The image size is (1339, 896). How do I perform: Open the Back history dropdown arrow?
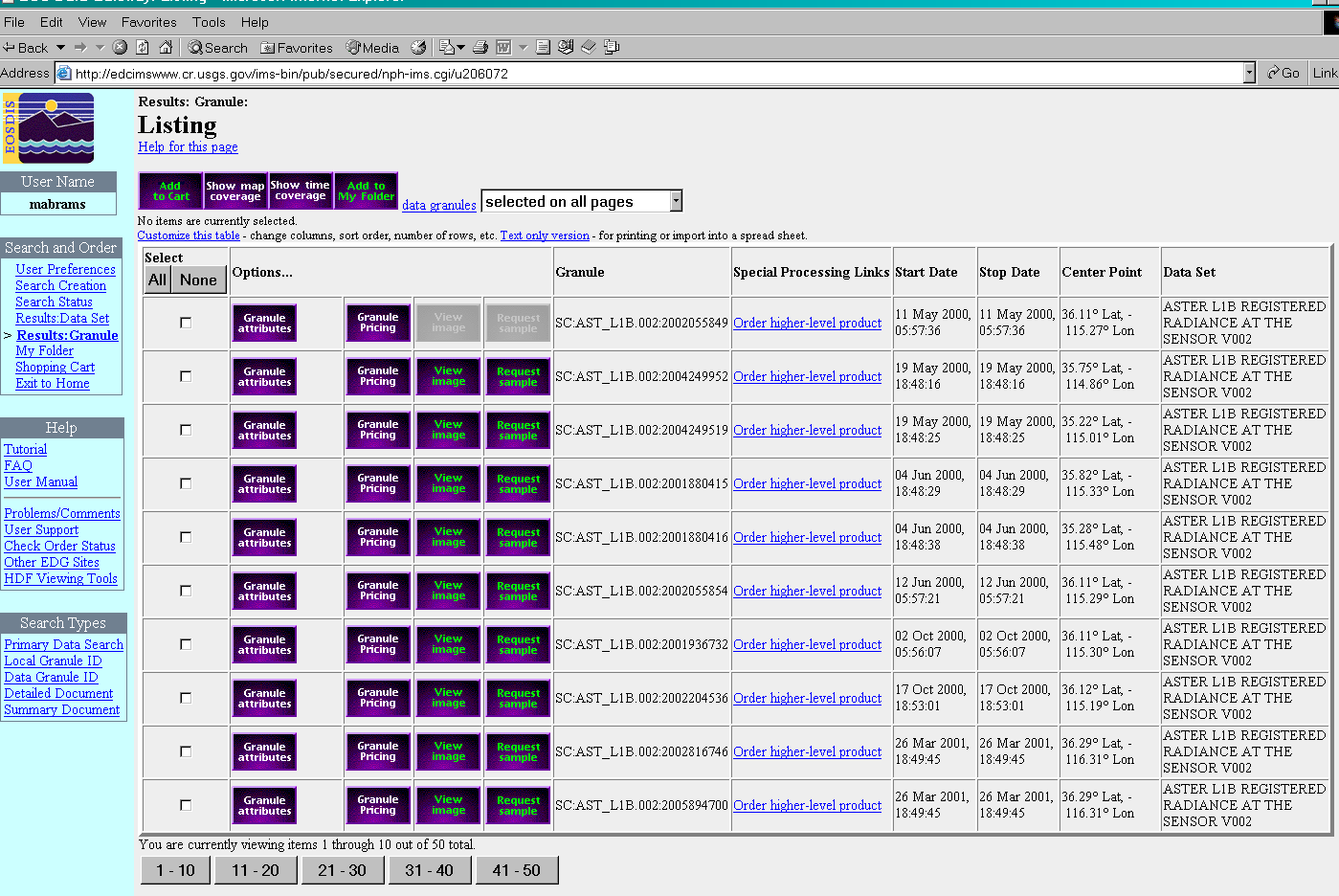tap(60, 47)
